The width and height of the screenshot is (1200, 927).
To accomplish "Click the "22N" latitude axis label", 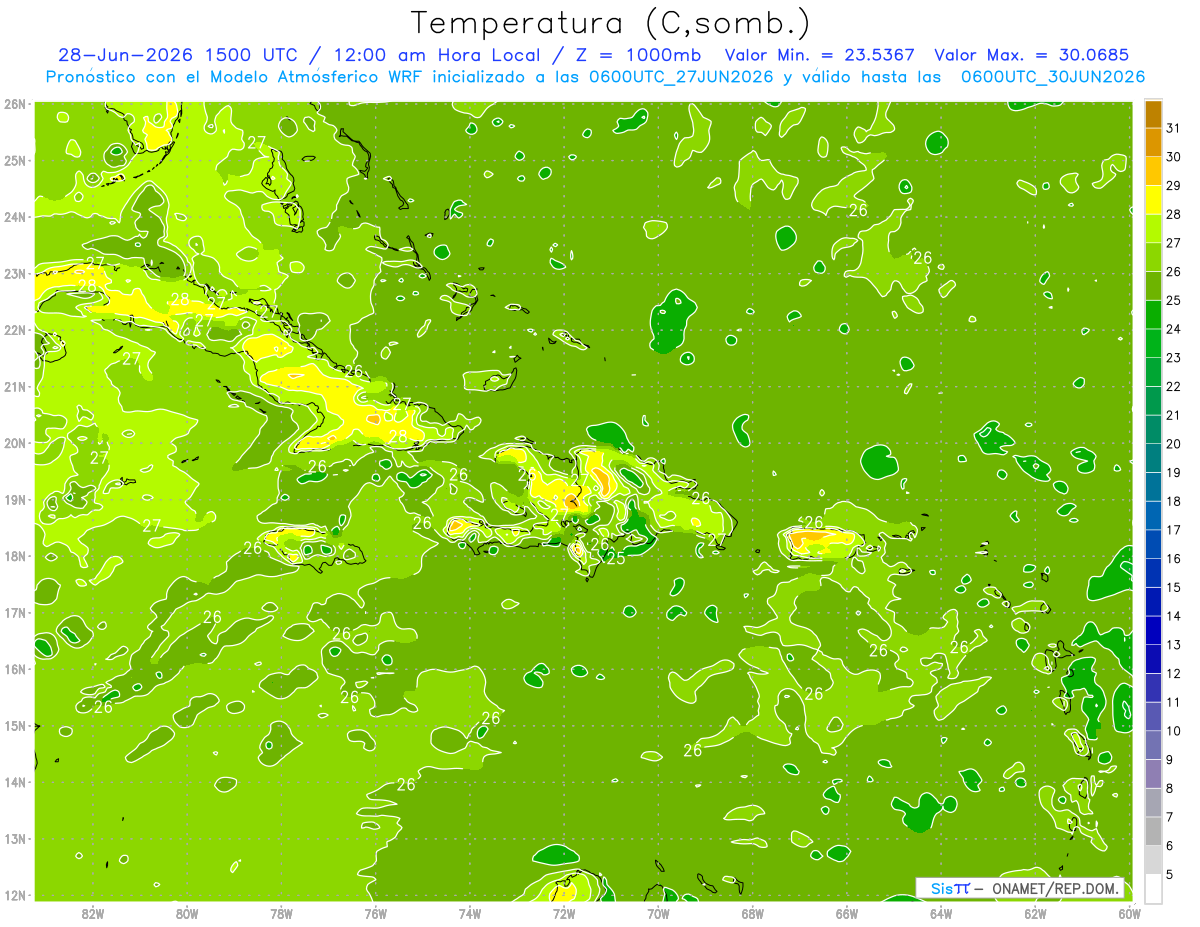I will pos(15,330).
